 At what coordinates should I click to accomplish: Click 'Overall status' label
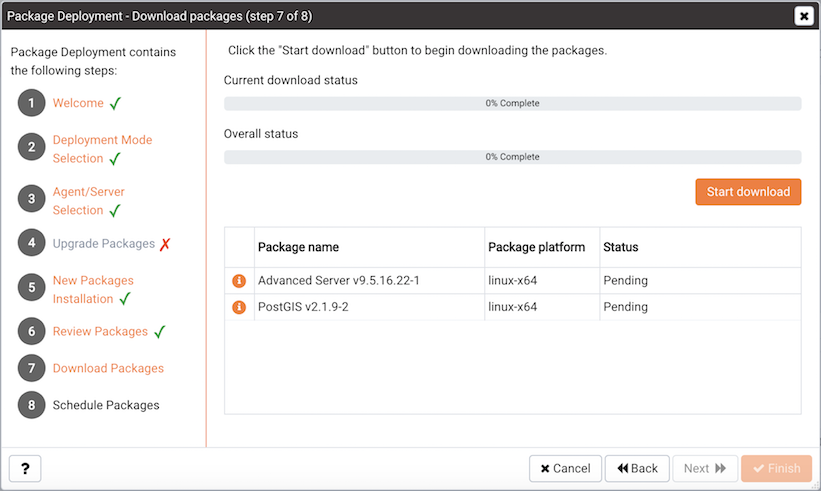[x=261, y=134]
